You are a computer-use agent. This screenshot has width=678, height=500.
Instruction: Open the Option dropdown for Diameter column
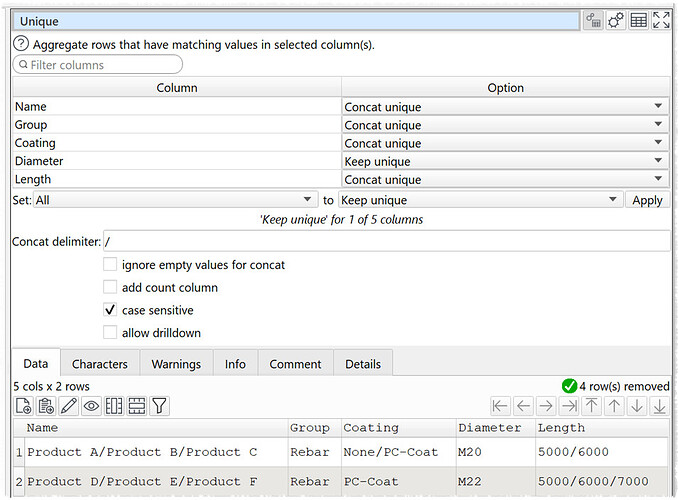coord(505,161)
